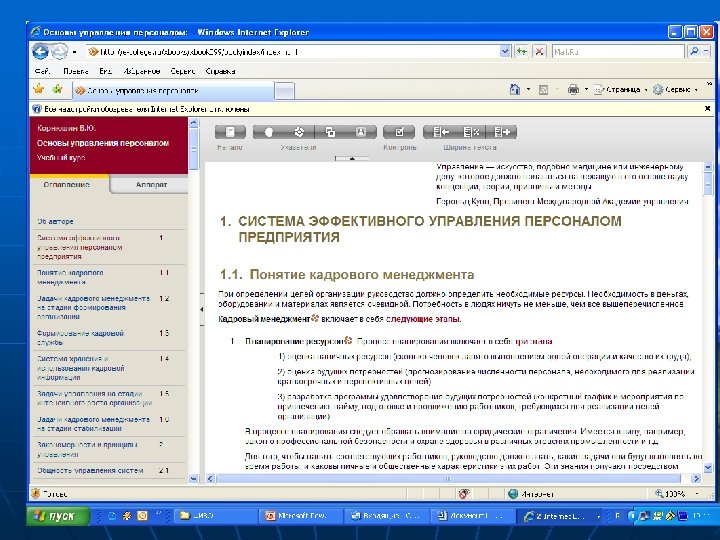Narrow the text width with left-arrow icon
This screenshot has width=720, height=540.
point(439,132)
